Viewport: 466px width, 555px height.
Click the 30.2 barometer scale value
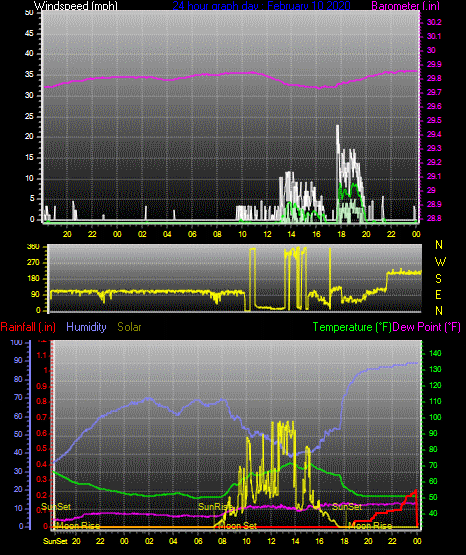(434, 22)
